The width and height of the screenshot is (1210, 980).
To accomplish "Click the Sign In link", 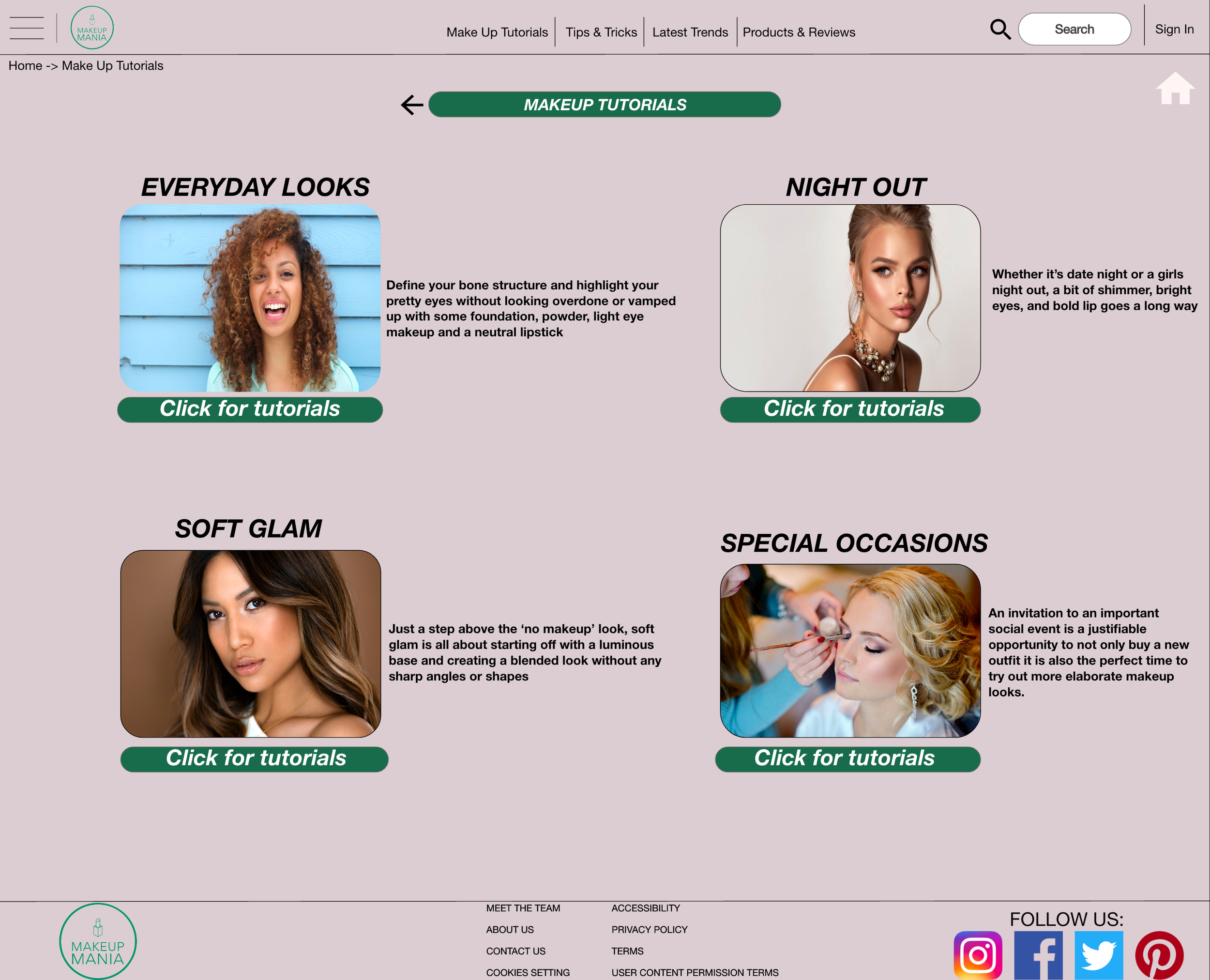I will click(x=1174, y=30).
